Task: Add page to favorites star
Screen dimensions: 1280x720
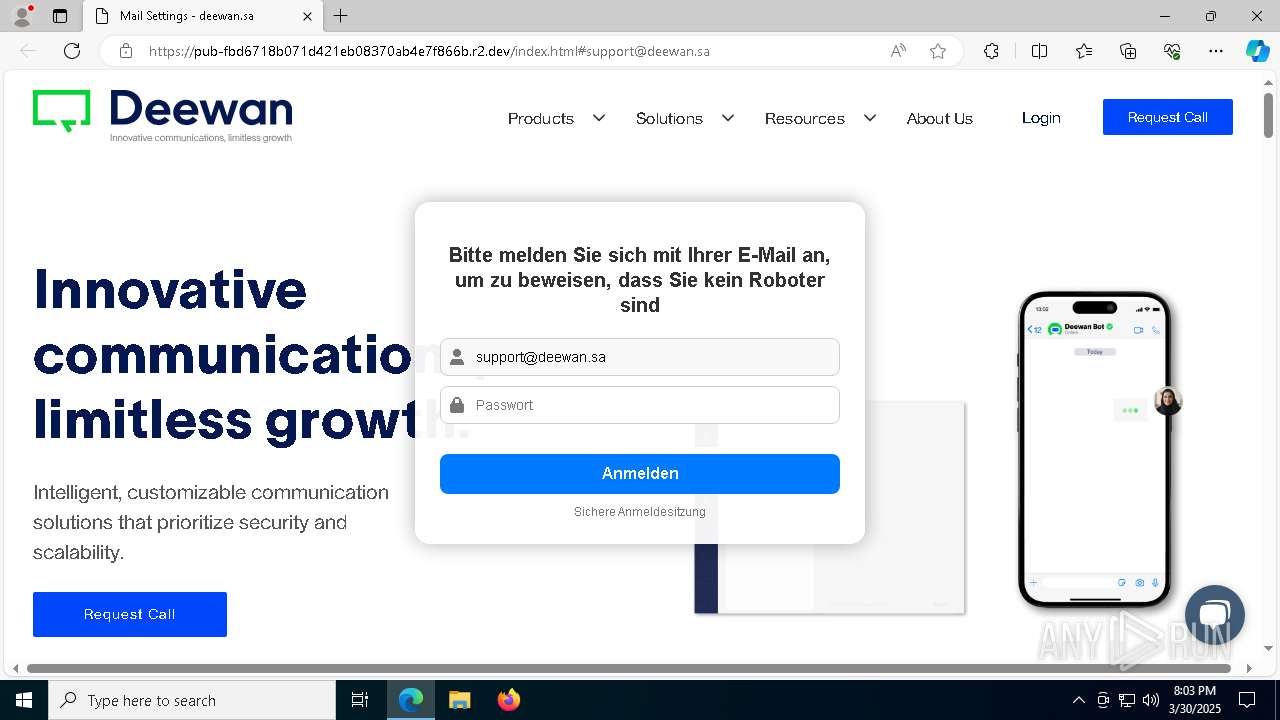Action: [x=938, y=51]
